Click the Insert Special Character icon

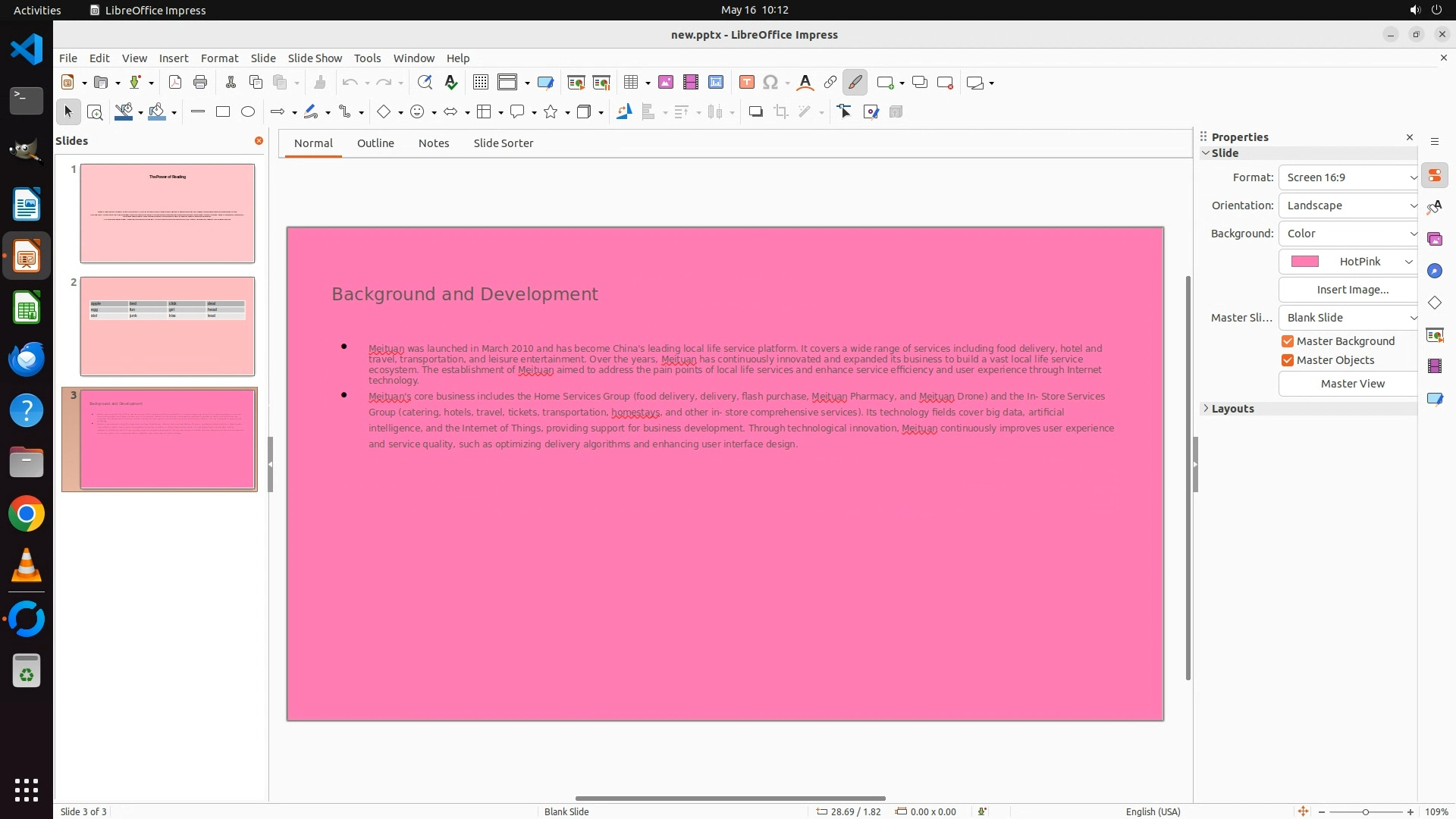(x=770, y=83)
